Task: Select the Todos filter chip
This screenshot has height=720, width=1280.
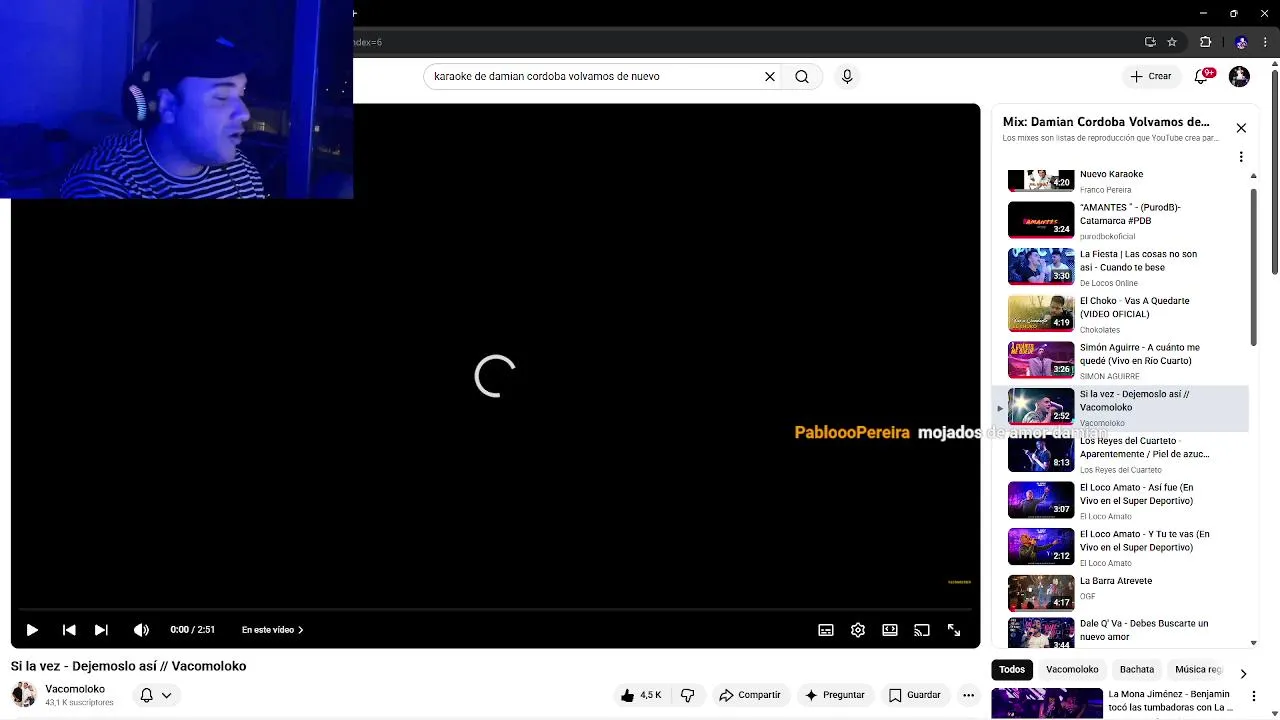Action: point(1012,670)
